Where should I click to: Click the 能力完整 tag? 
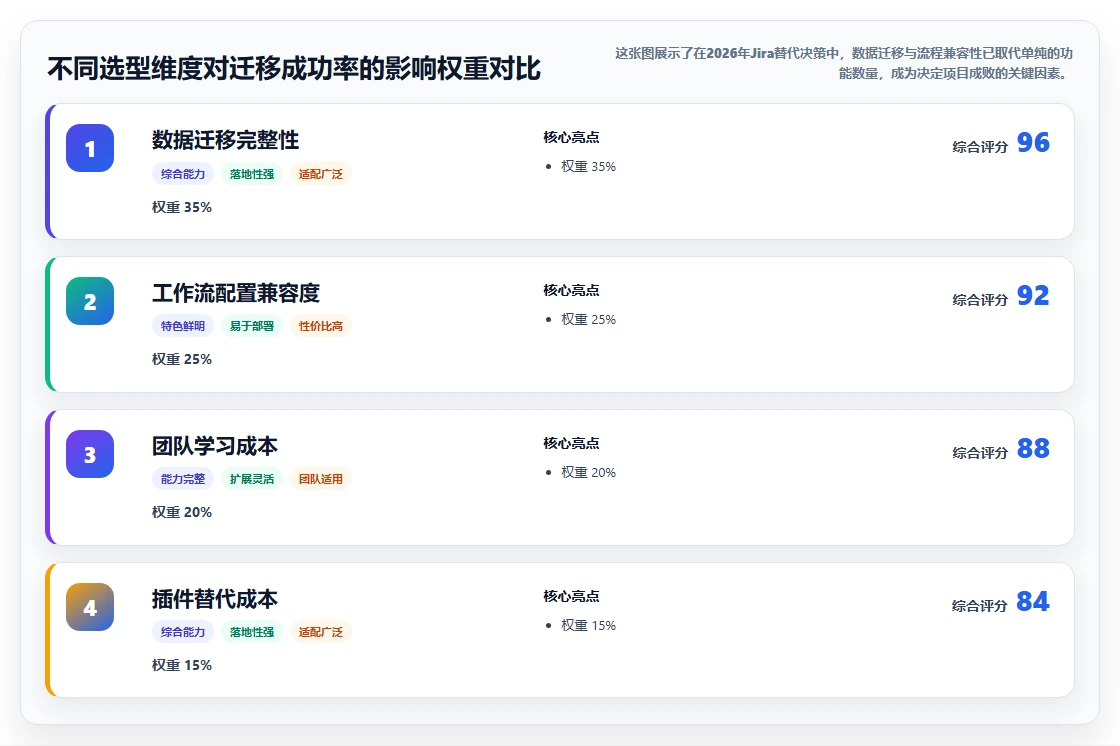183,479
